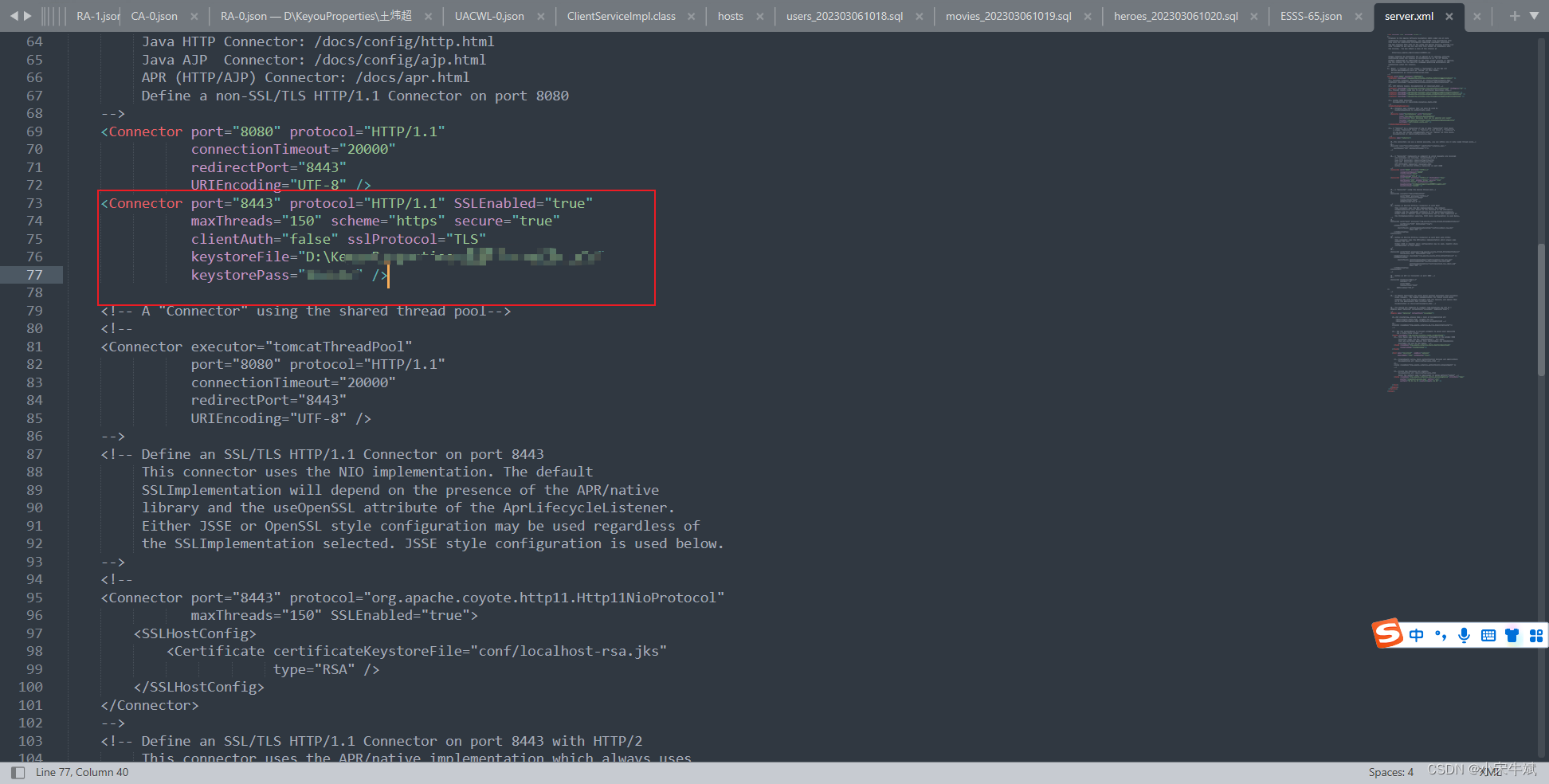Go to the previous tab with the left arrow
1549x784 pixels.
pyautogui.click(x=14, y=16)
